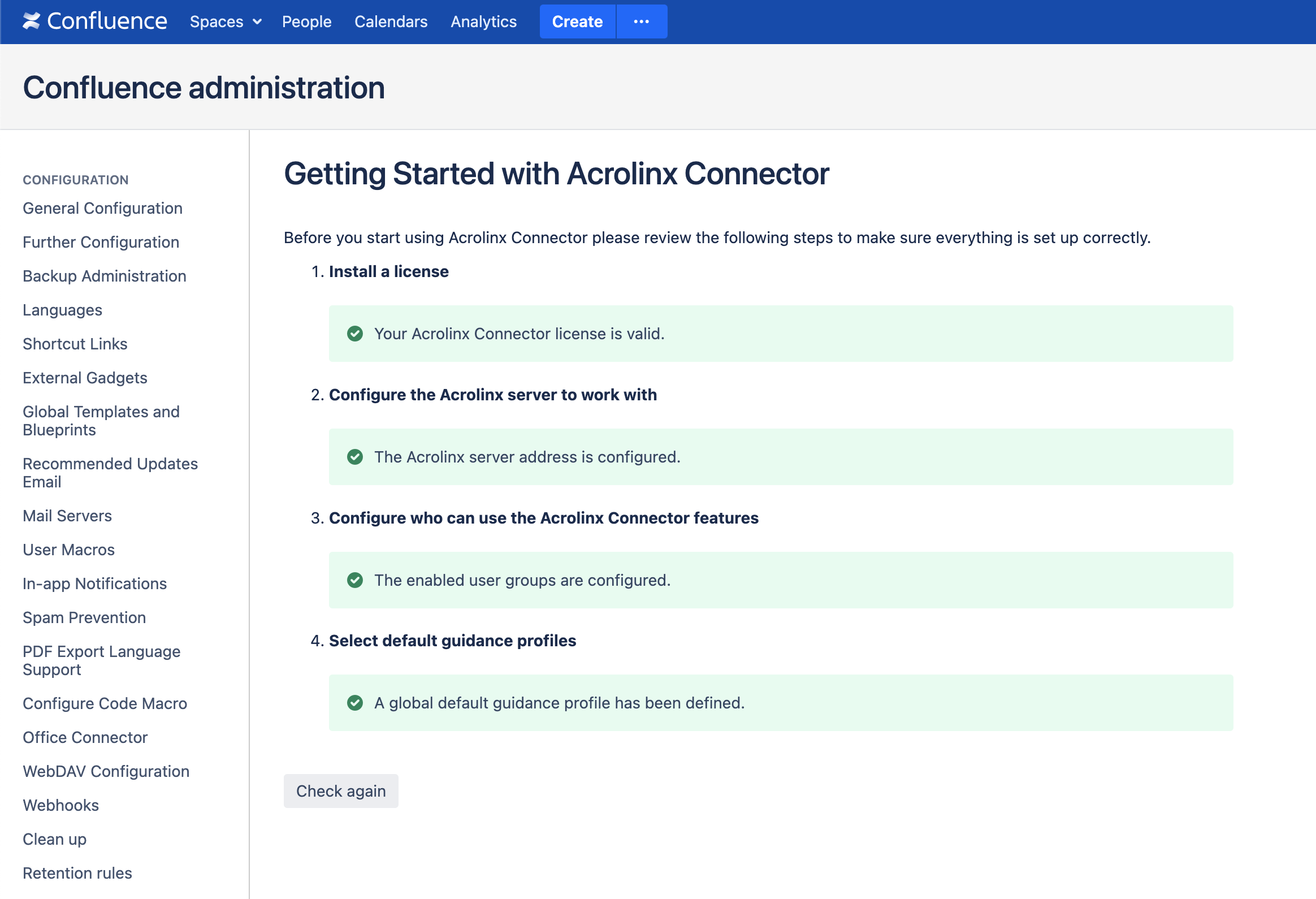The width and height of the screenshot is (1316, 899).
Task: Click the Check again button
Action: point(341,791)
